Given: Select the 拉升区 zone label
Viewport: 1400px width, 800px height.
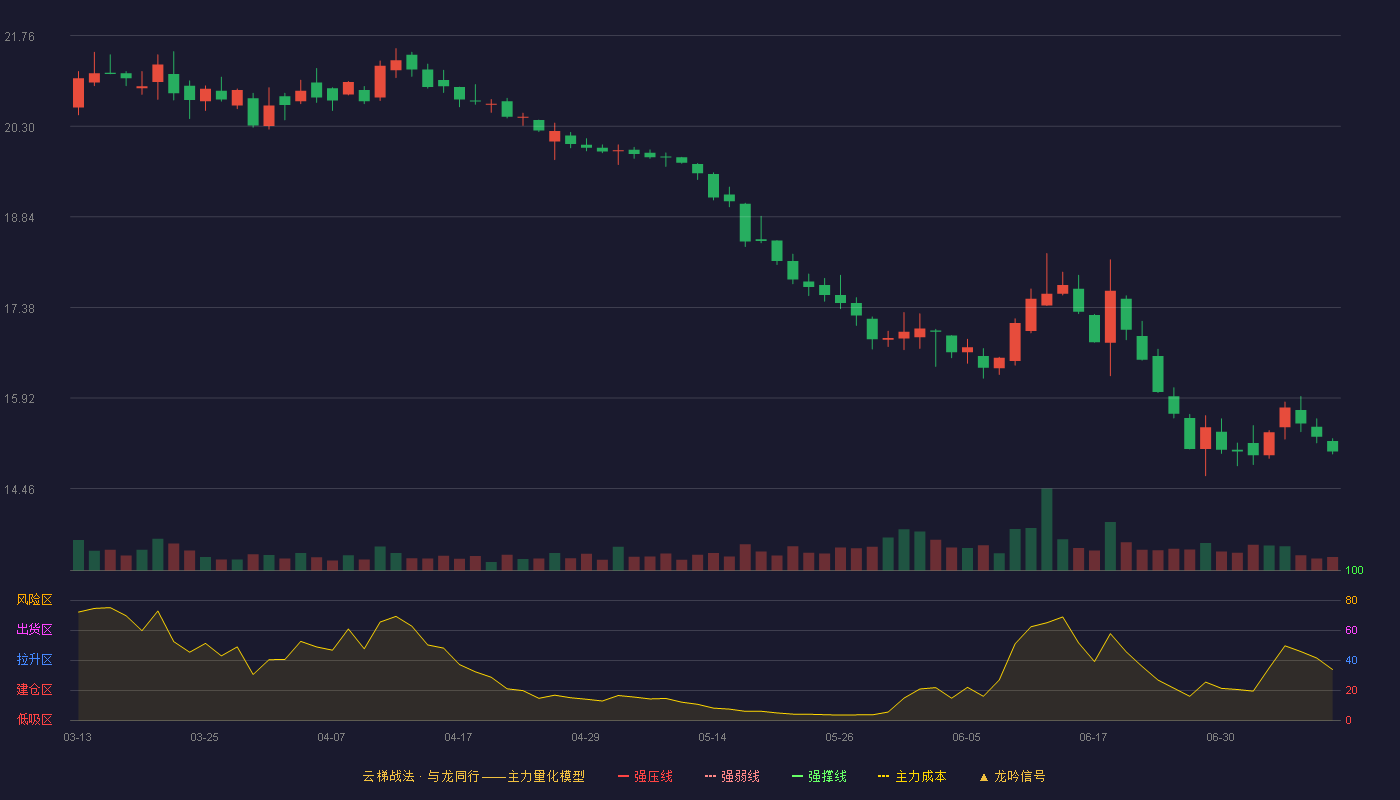Looking at the screenshot, I should tap(34, 660).
